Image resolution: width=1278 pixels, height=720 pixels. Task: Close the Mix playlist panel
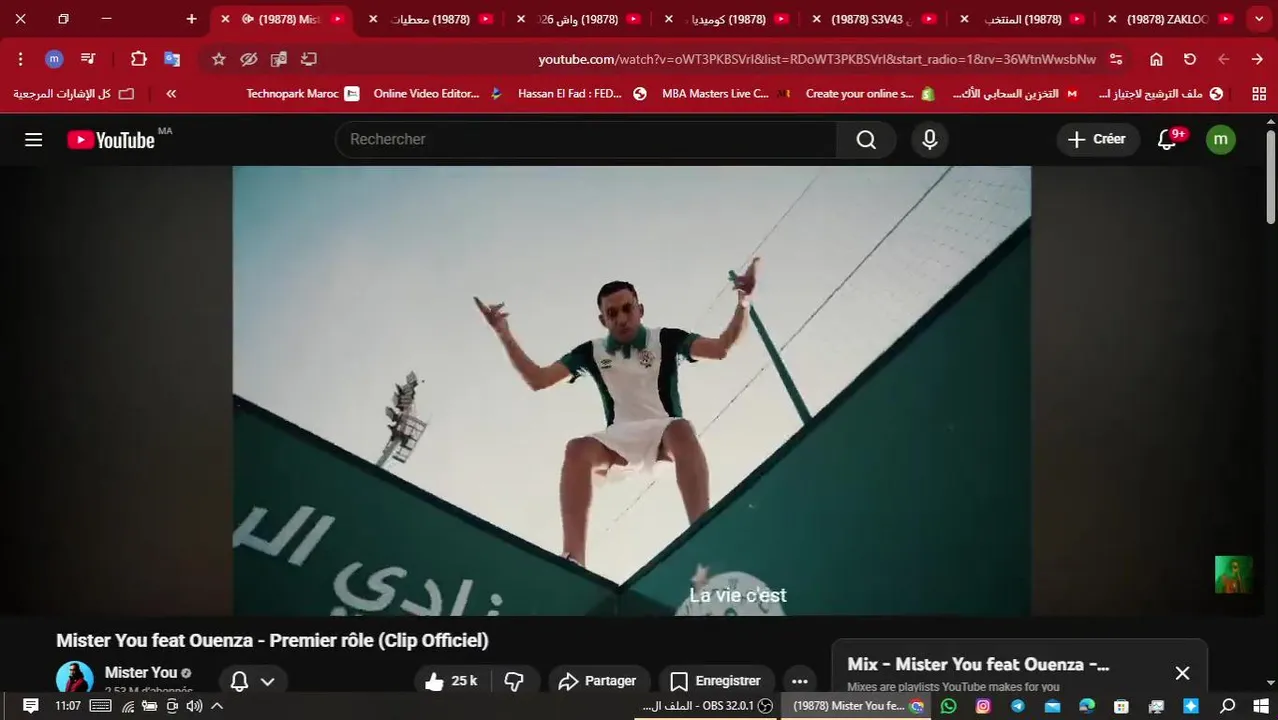point(1182,673)
